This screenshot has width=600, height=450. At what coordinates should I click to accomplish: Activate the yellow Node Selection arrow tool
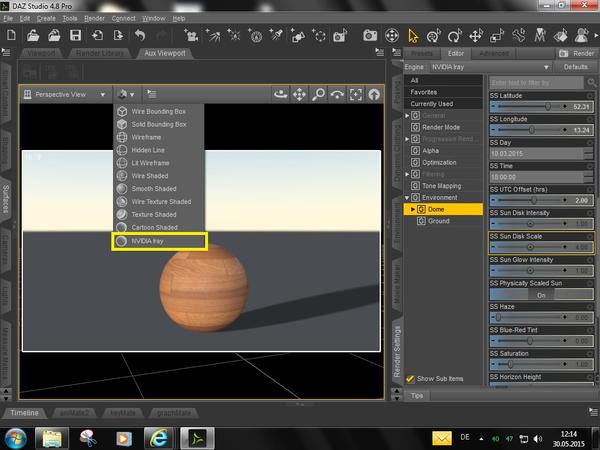pos(413,36)
